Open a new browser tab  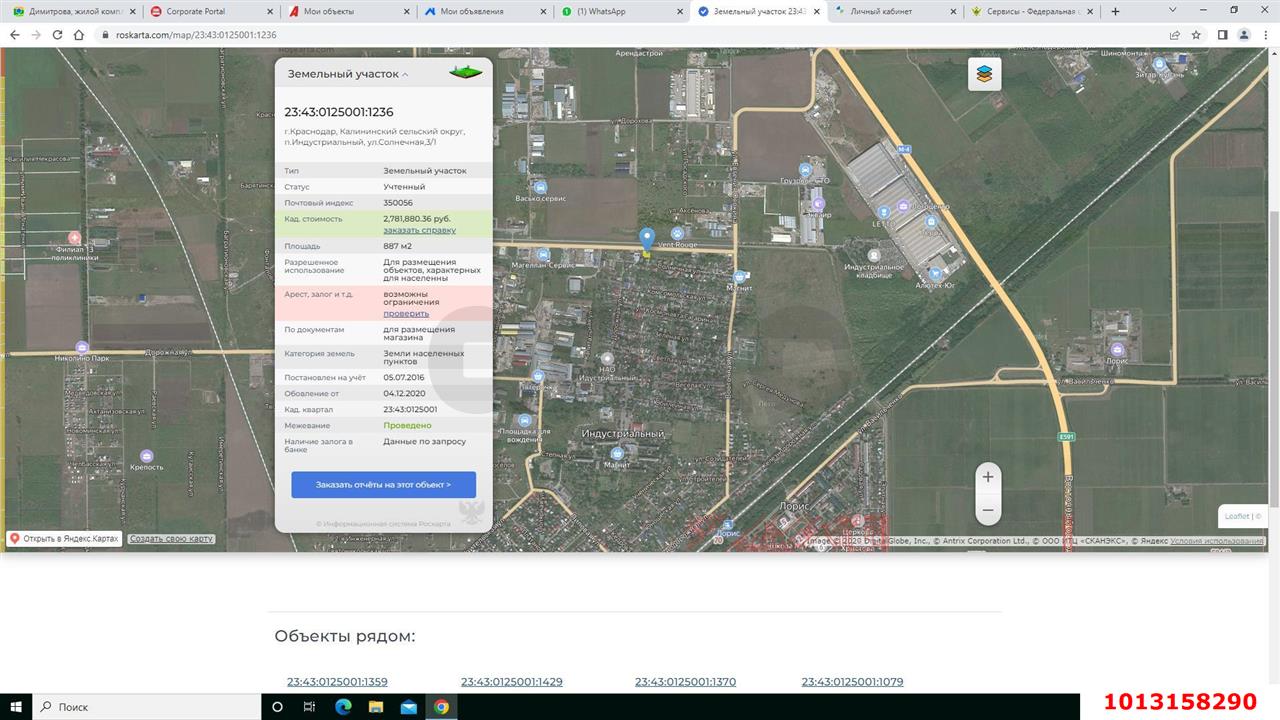click(x=1115, y=11)
